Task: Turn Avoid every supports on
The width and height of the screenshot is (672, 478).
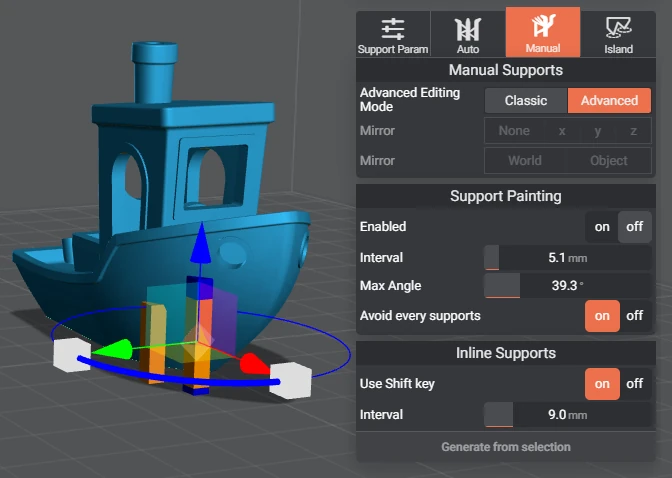Action: (x=602, y=316)
